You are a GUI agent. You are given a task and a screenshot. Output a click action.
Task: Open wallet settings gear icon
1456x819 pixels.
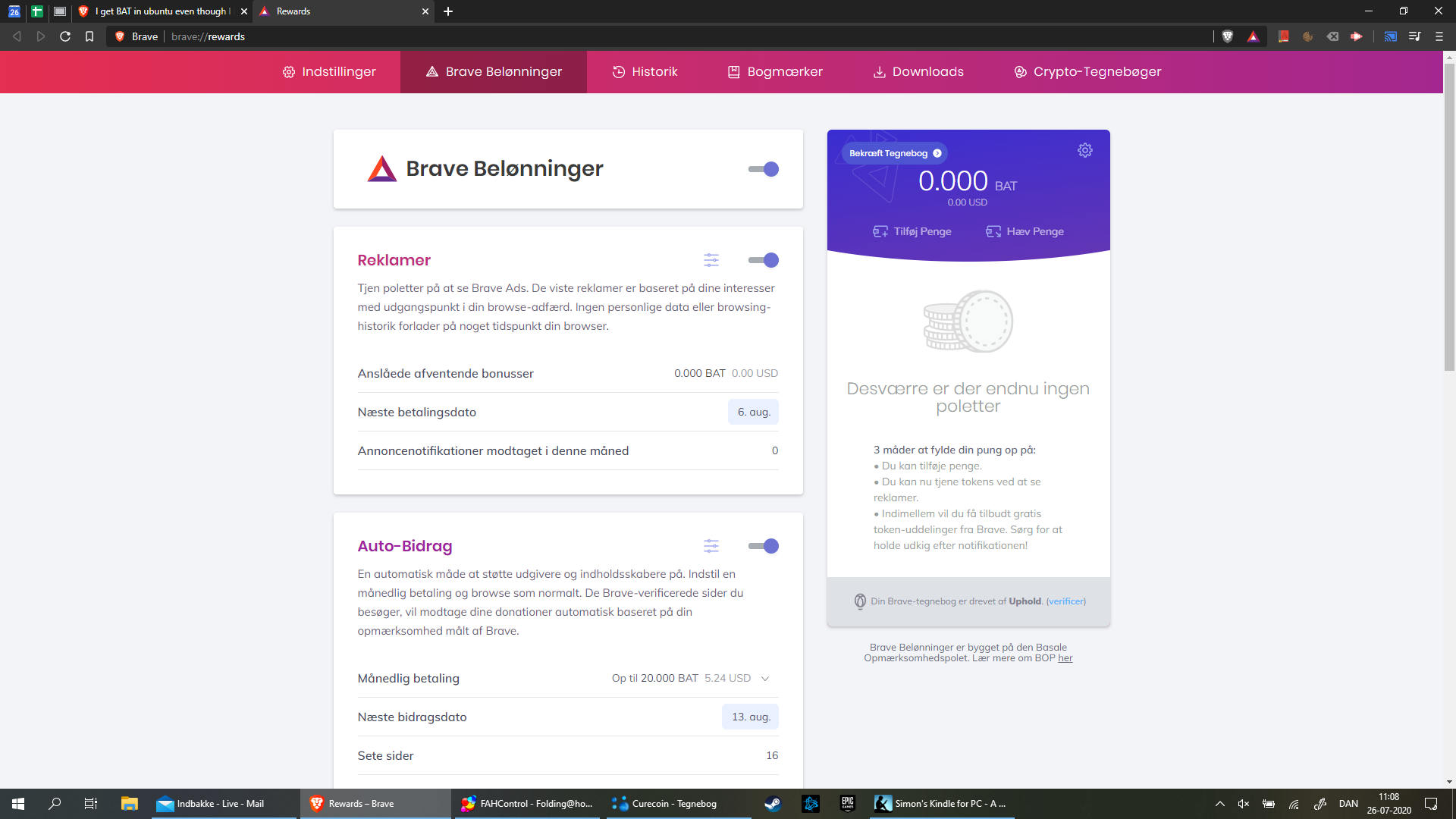pyautogui.click(x=1085, y=150)
